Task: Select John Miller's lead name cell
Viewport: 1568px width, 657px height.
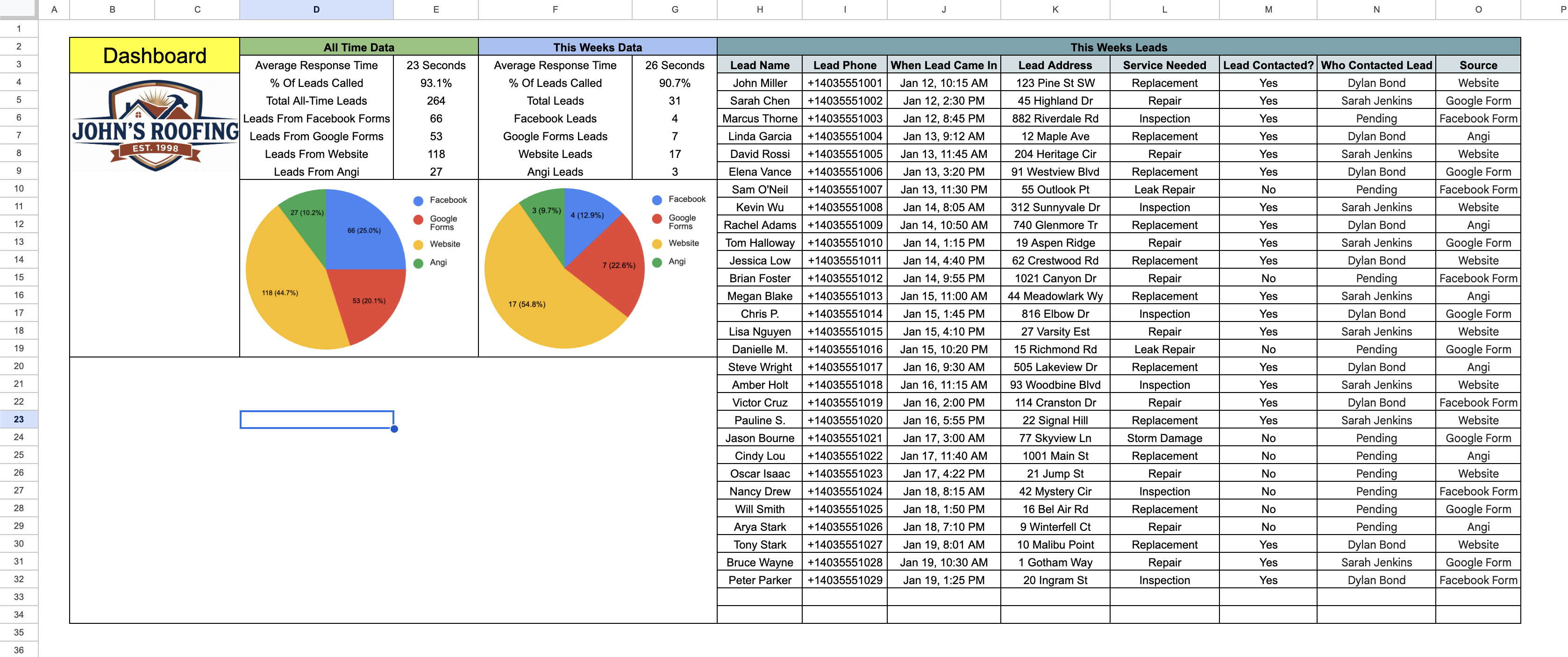Action: pos(759,83)
